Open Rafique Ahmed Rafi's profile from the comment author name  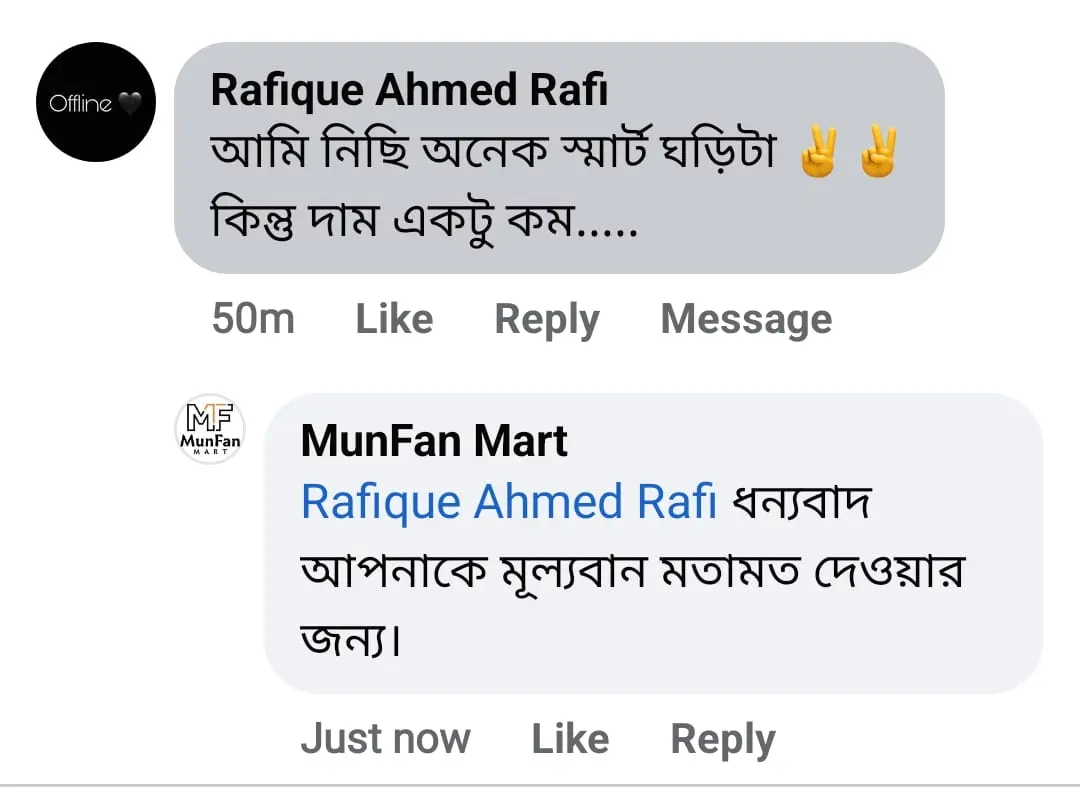point(409,92)
